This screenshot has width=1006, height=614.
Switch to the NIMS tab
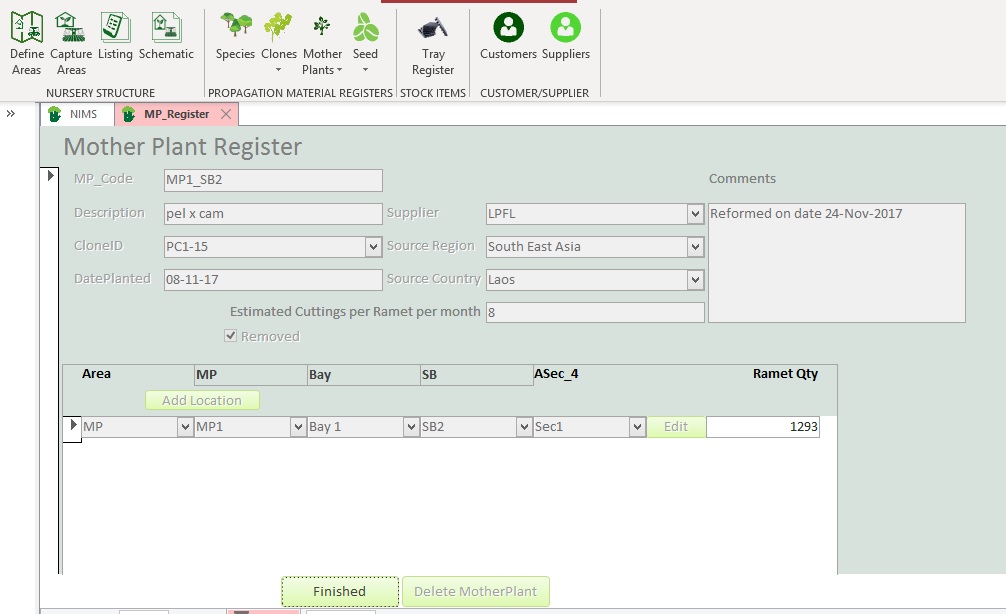(78, 114)
